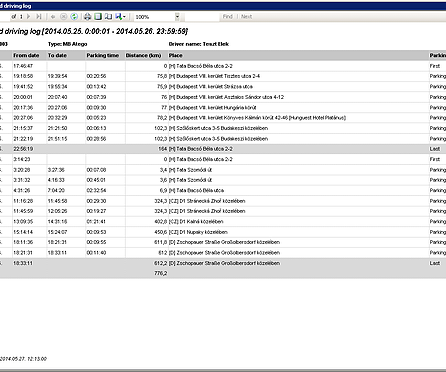Viewport: 446px width, 372px height.
Task: Expand the 100% zoom level dropdown
Action: pyautogui.click(x=177, y=17)
